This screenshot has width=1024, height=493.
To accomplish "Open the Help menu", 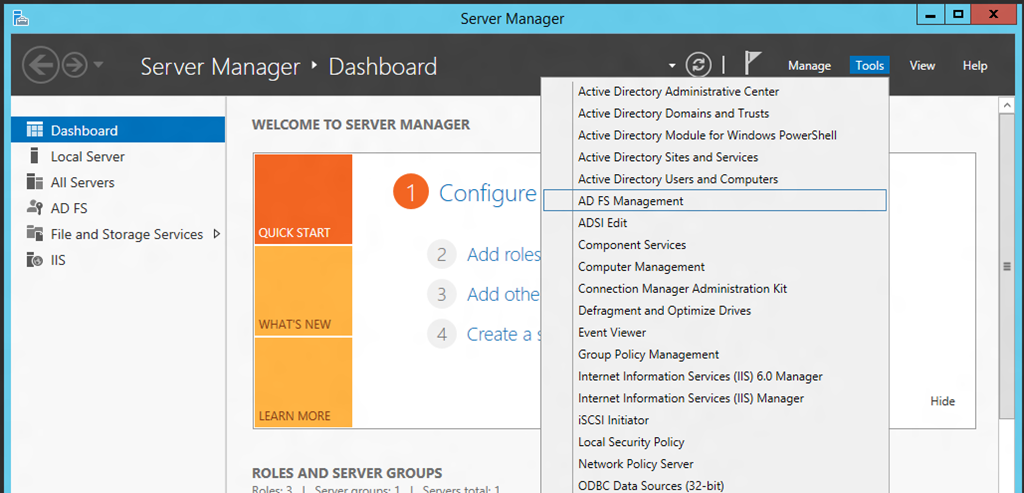I will pyautogui.click(x=974, y=66).
